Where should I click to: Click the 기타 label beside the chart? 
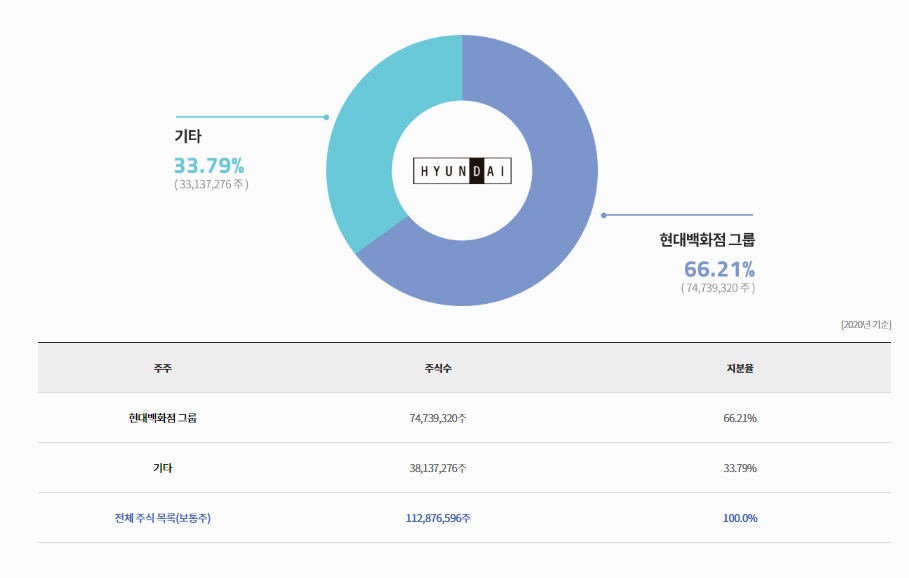point(188,136)
